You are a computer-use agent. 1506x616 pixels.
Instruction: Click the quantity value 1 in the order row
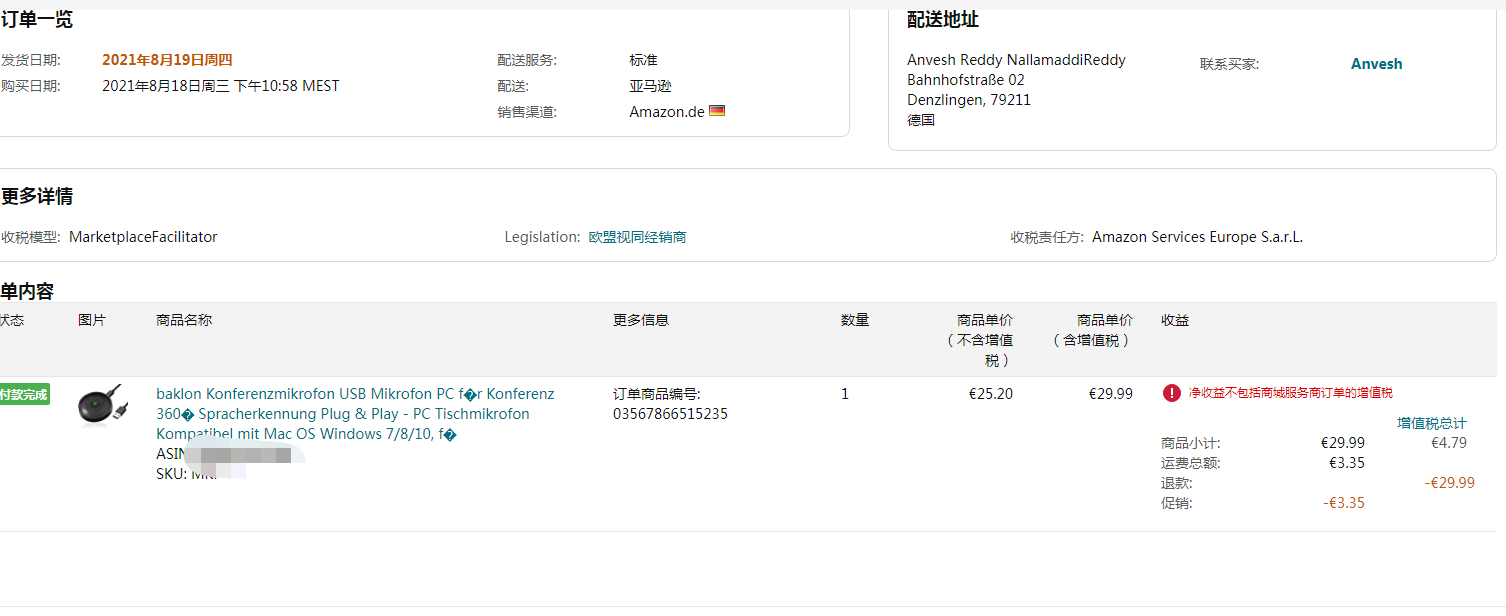845,394
